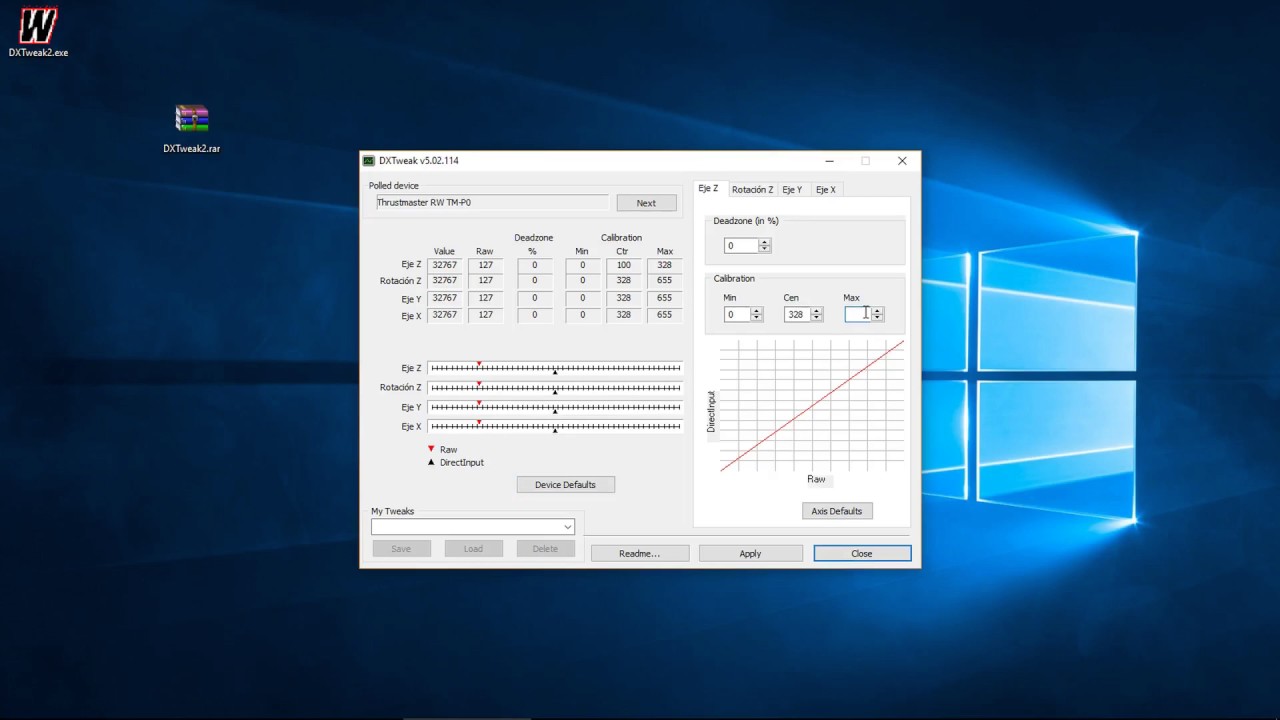This screenshot has width=1280, height=720.
Task: Adjust the Deadzone spinner arrows
Action: coord(765,246)
